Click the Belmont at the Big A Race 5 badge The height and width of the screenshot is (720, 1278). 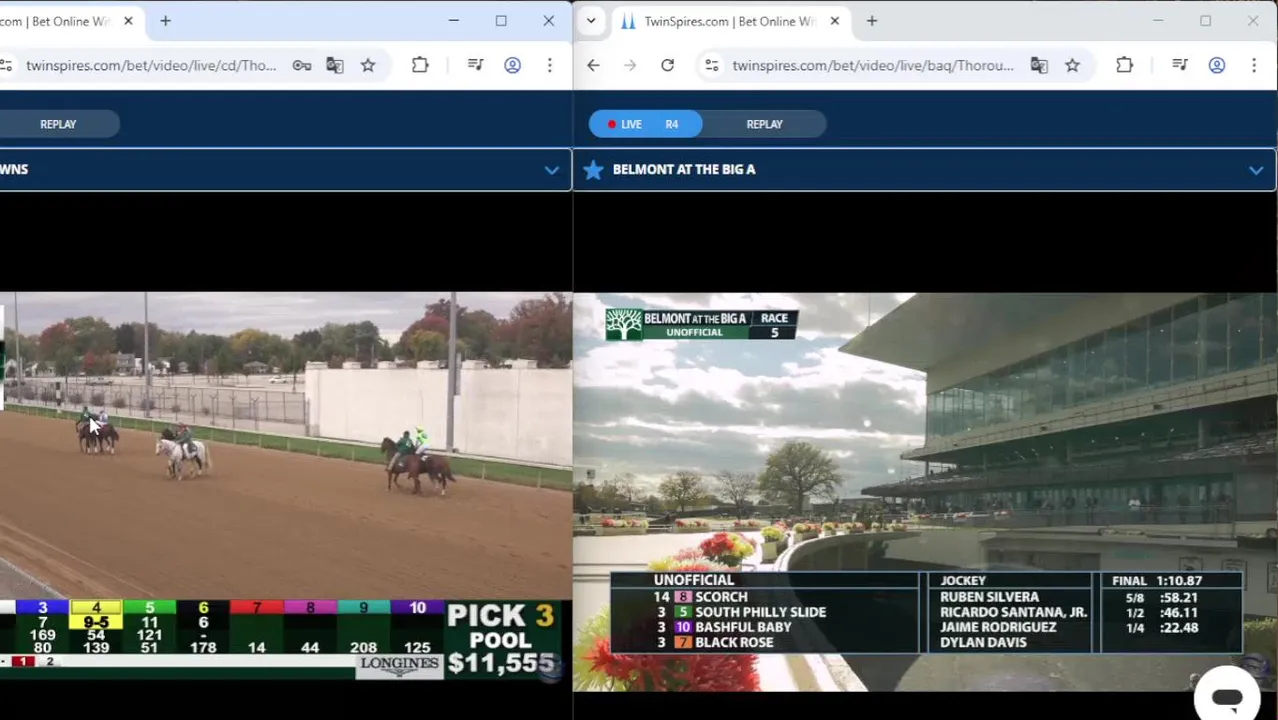(x=700, y=324)
